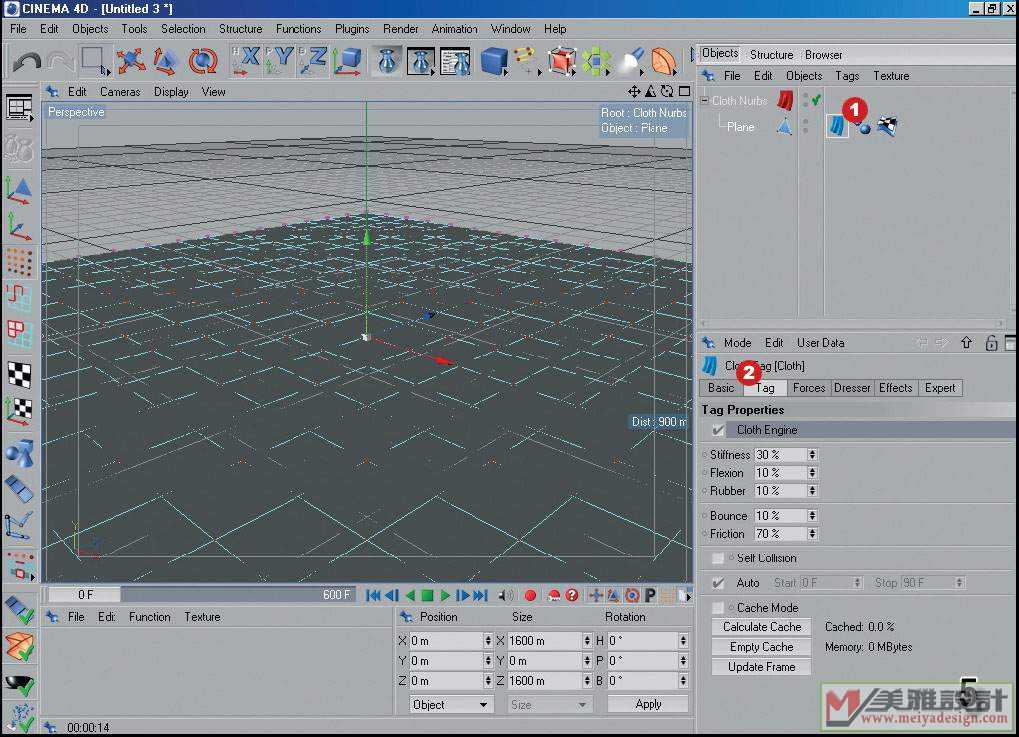Screen dimensions: 1019x737
Task: Adjust the Rubber value stepper
Action: coord(812,491)
